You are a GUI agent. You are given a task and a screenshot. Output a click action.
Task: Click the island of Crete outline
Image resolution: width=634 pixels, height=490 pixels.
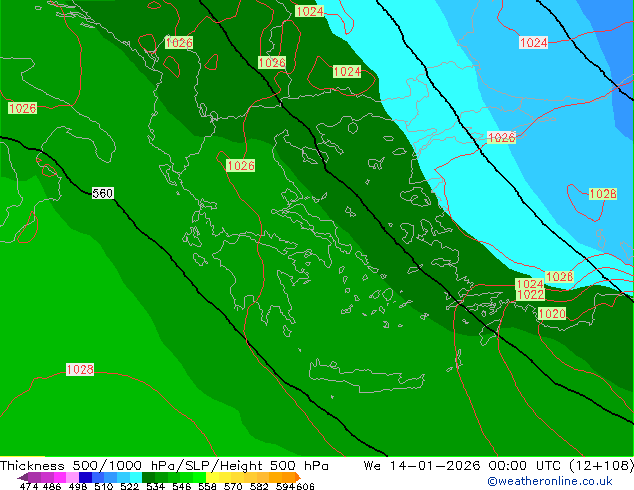point(366,377)
